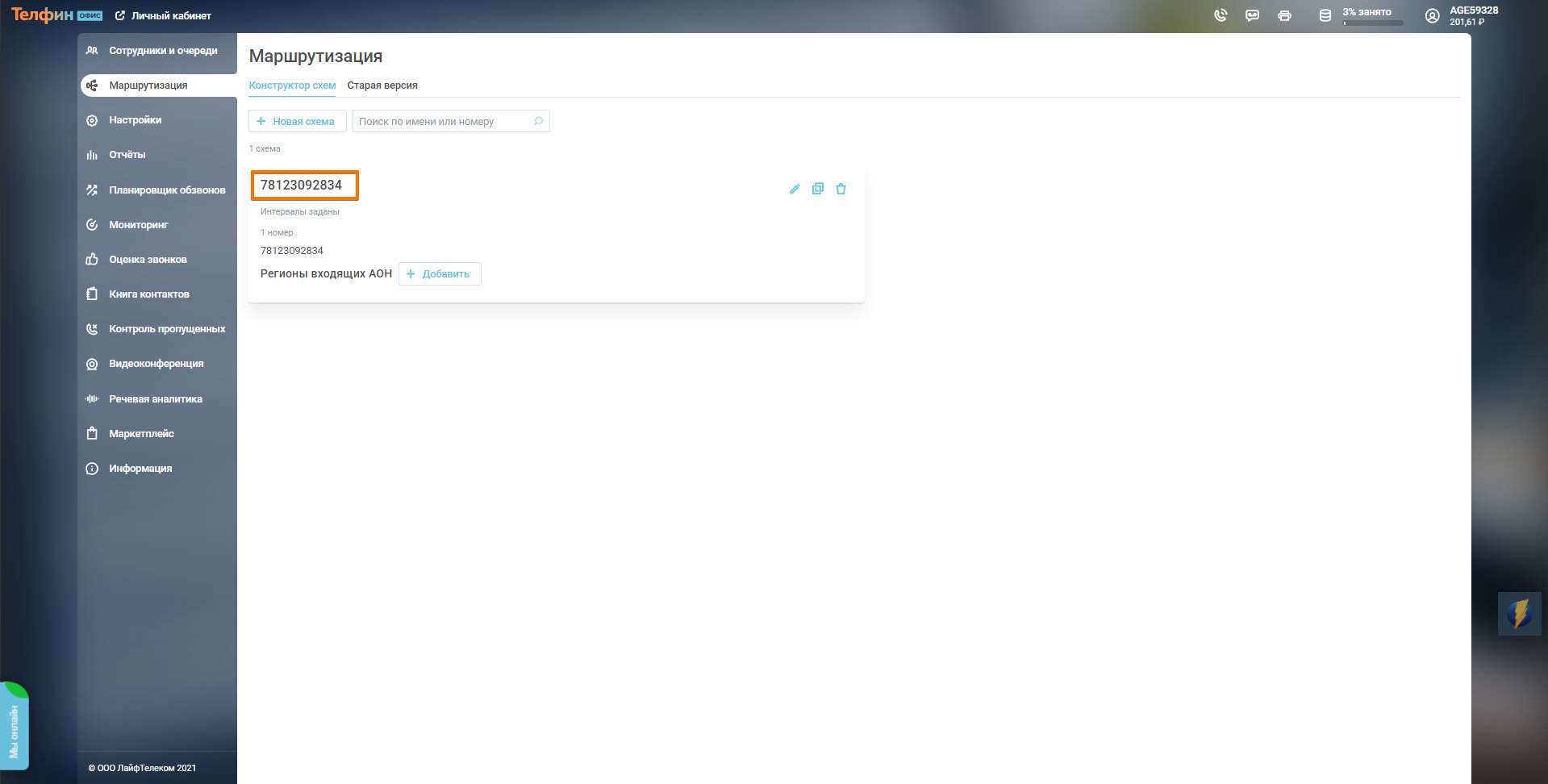
Task: Click the number 78123092834 under 1 номер
Action: (291, 250)
